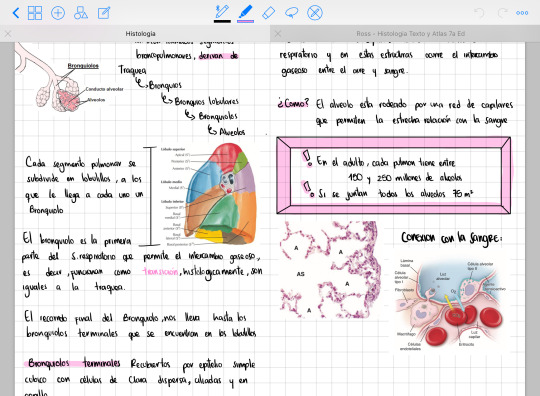This screenshot has width=540, height=396.
Task: Switch to the Histologia tab
Action: [x=140, y=34]
